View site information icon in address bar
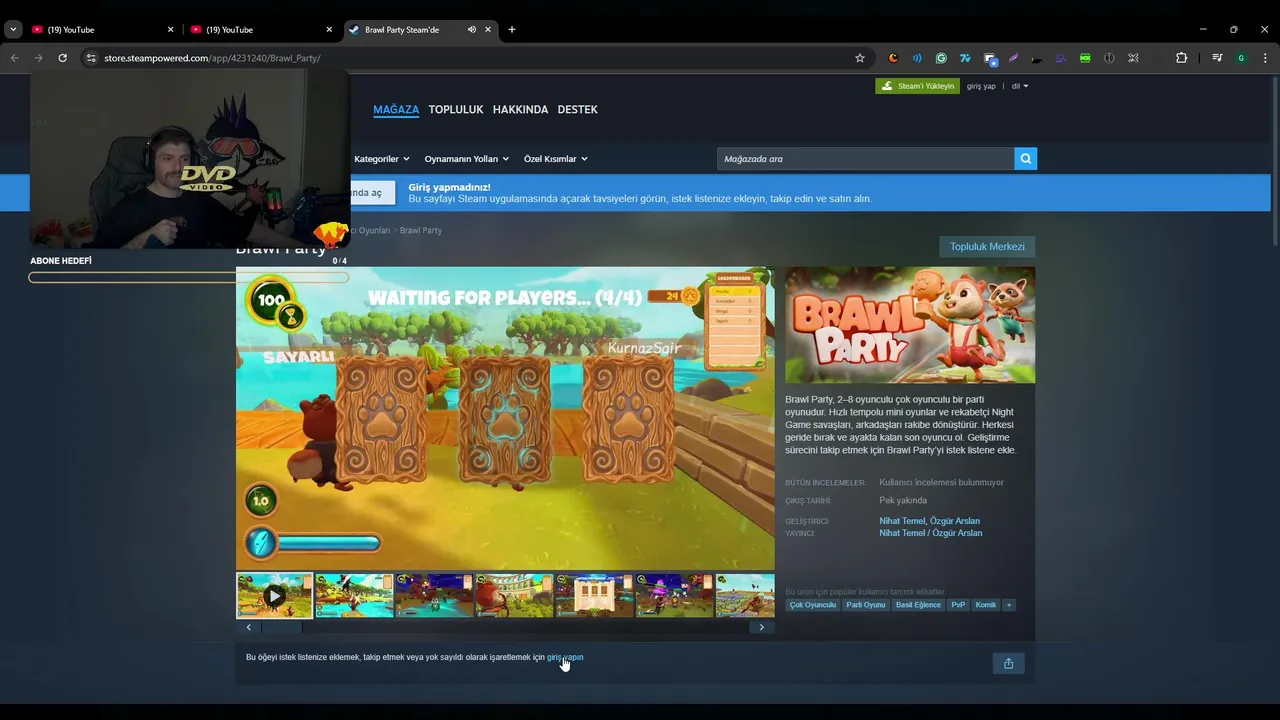 (91, 58)
